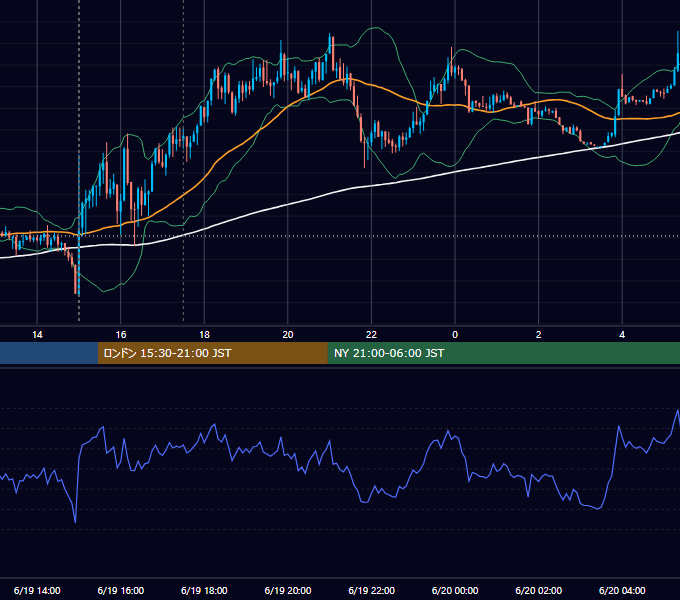Click the 6/20 00:00 date label
Image resolution: width=680 pixels, height=600 pixels.
[x=455, y=590]
